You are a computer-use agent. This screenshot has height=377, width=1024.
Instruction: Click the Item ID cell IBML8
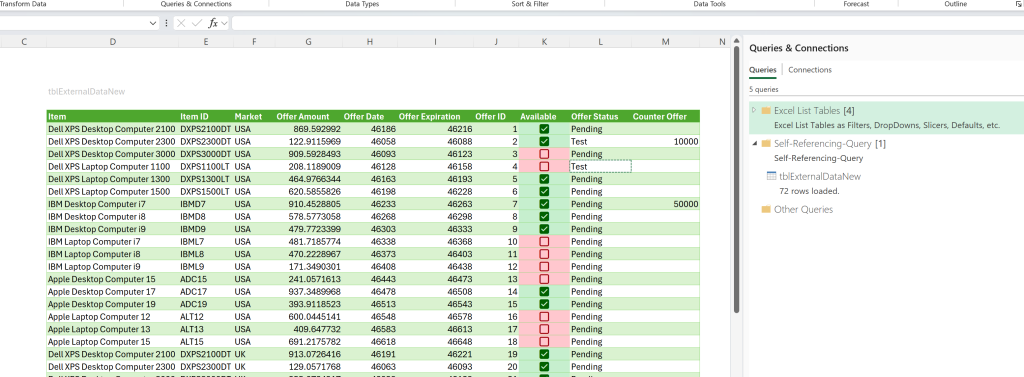[x=206, y=254]
